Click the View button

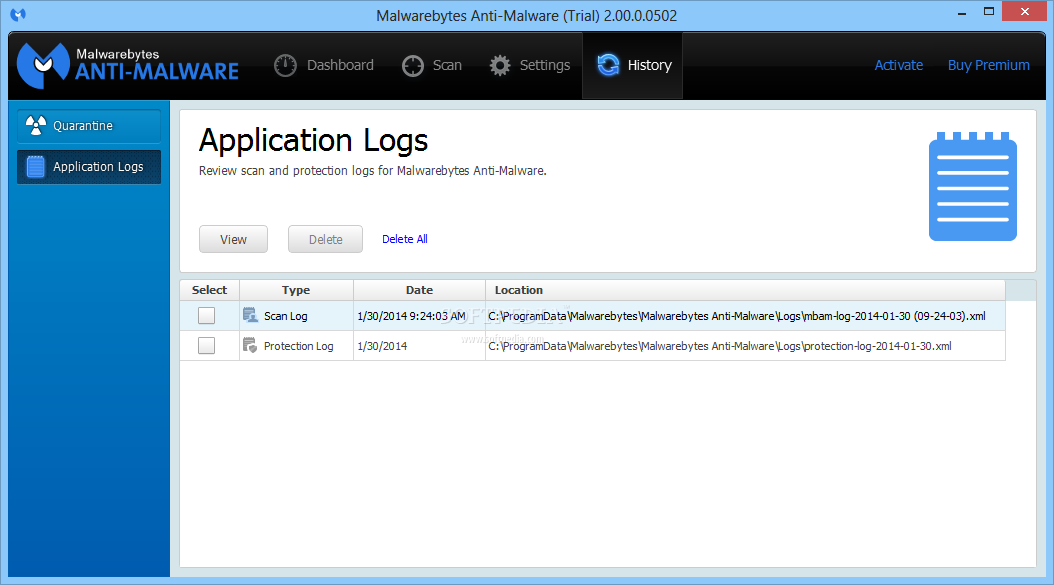[233, 239]
